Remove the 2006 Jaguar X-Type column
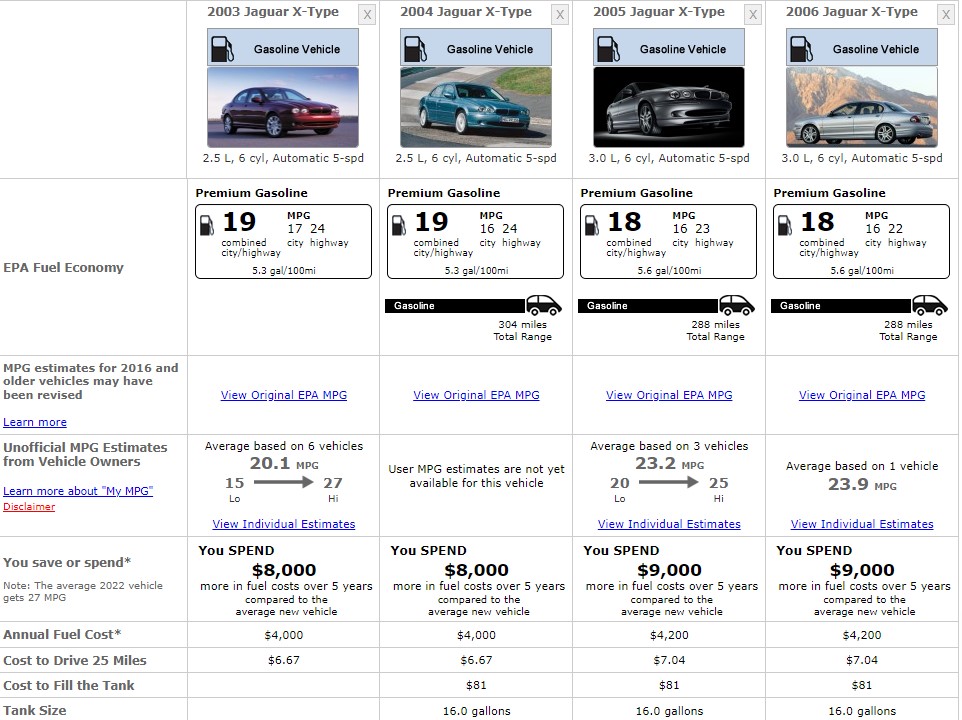The image size is (962, 720). point(945,15)
